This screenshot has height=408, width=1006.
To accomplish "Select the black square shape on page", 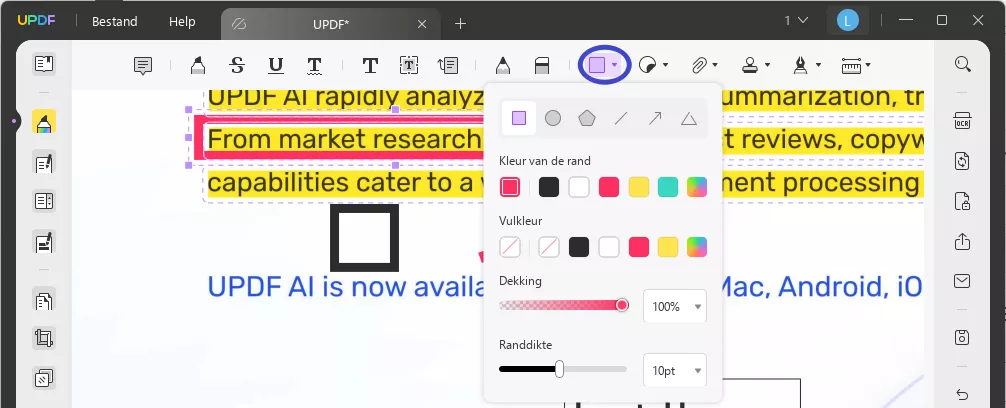I will point(364,238).
